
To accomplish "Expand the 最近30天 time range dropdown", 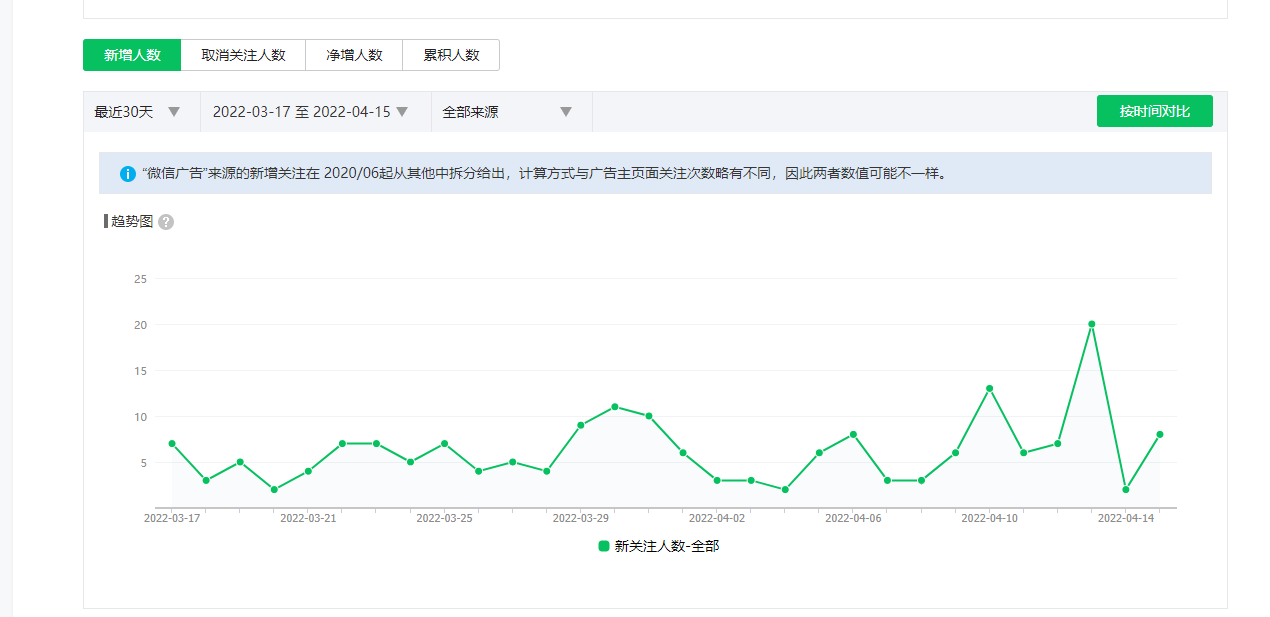I will point(138,112).
